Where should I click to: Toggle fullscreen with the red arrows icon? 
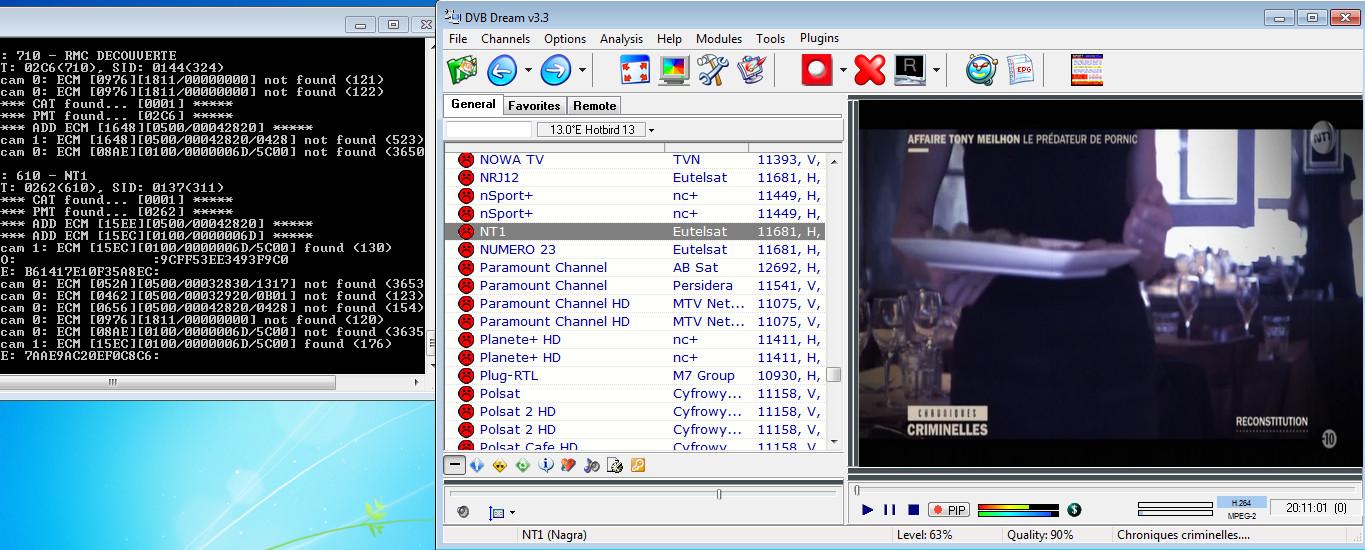[x=636, y=70]
